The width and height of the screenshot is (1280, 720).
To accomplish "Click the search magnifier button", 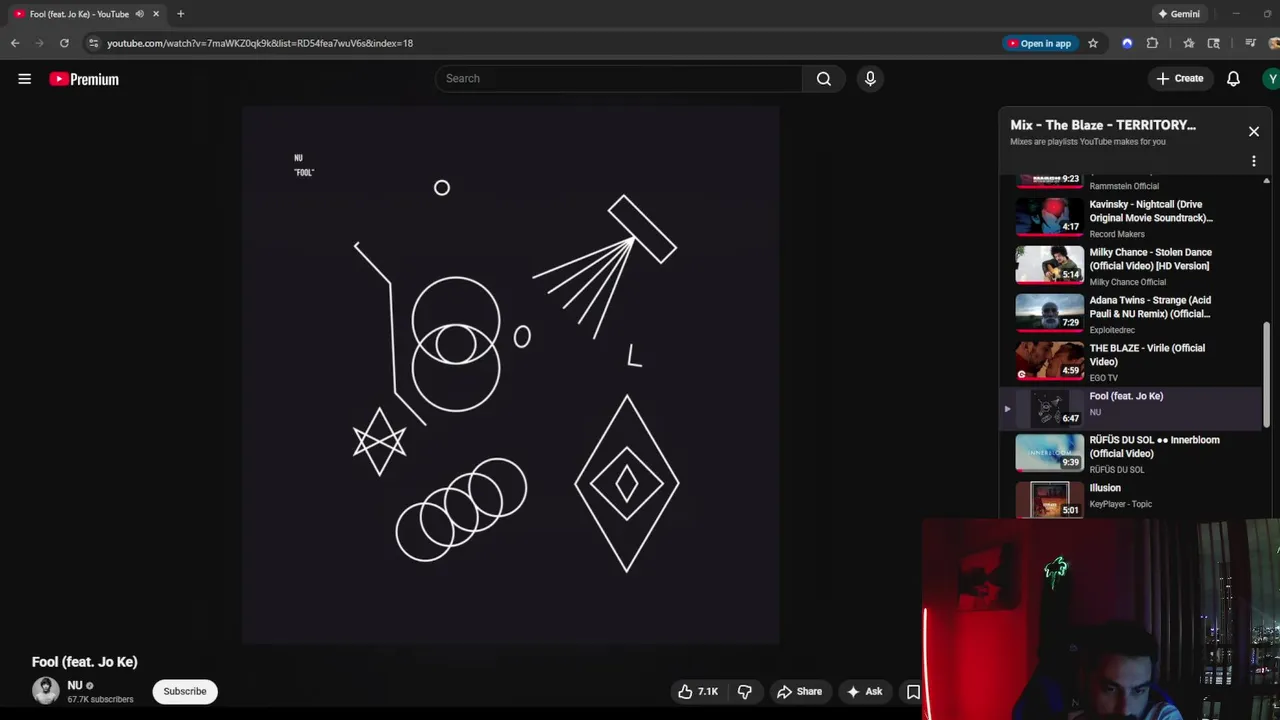I will pos(823,78).
